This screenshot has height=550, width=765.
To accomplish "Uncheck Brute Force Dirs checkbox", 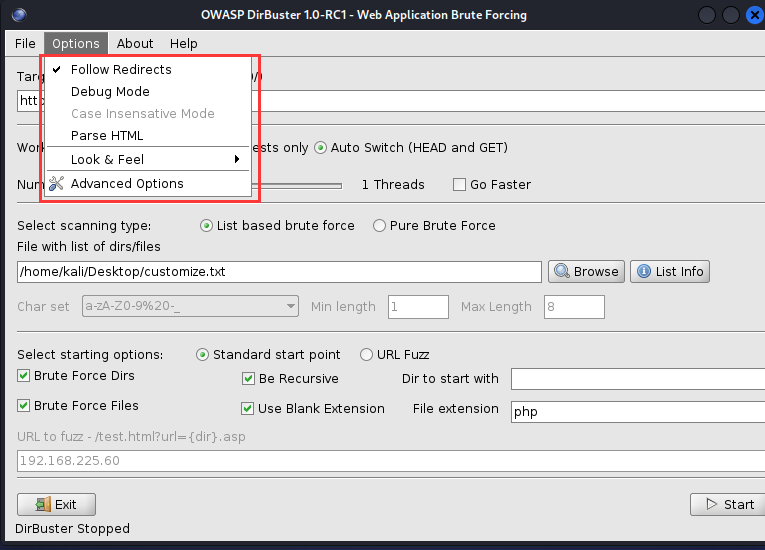I will coord(23,375).
